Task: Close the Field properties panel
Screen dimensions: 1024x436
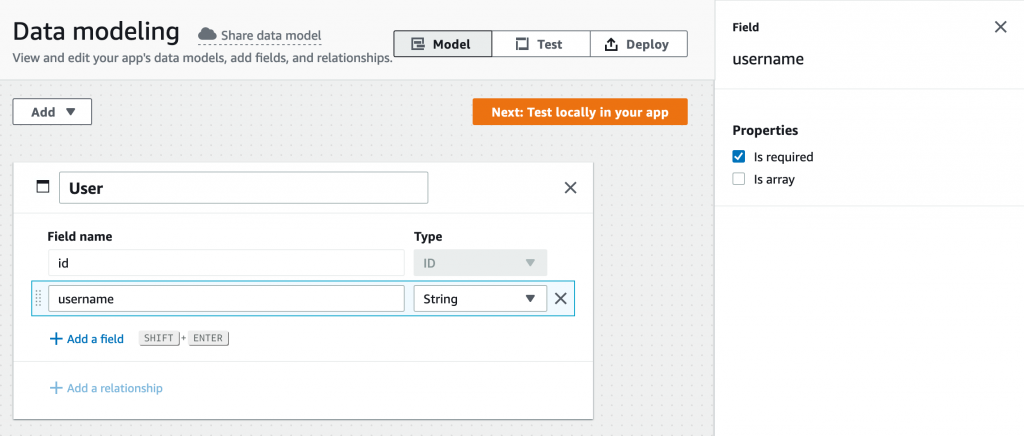Action: click(x=1000, y=27)
